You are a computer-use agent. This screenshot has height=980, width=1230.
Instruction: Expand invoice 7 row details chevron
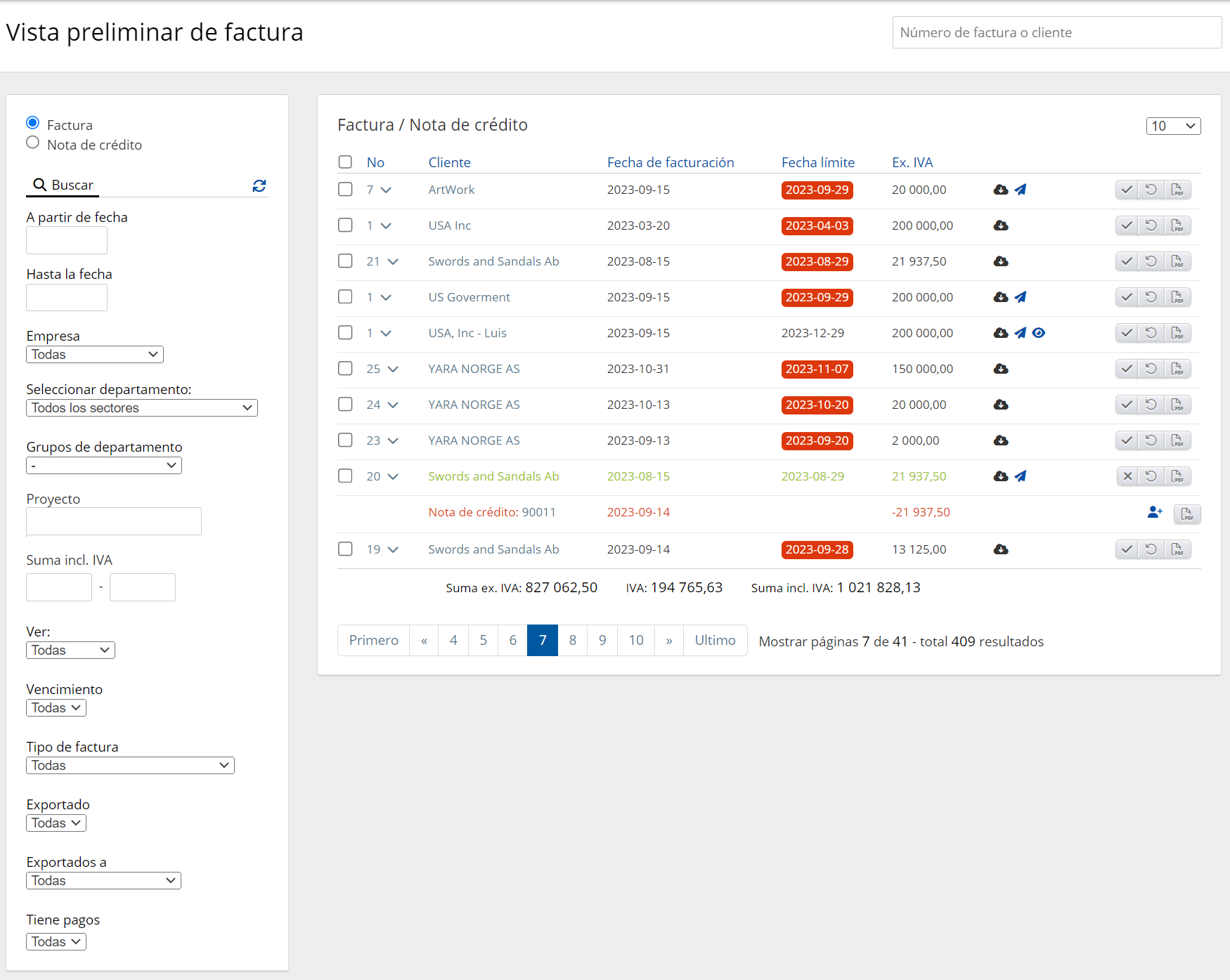pos(386,190)
